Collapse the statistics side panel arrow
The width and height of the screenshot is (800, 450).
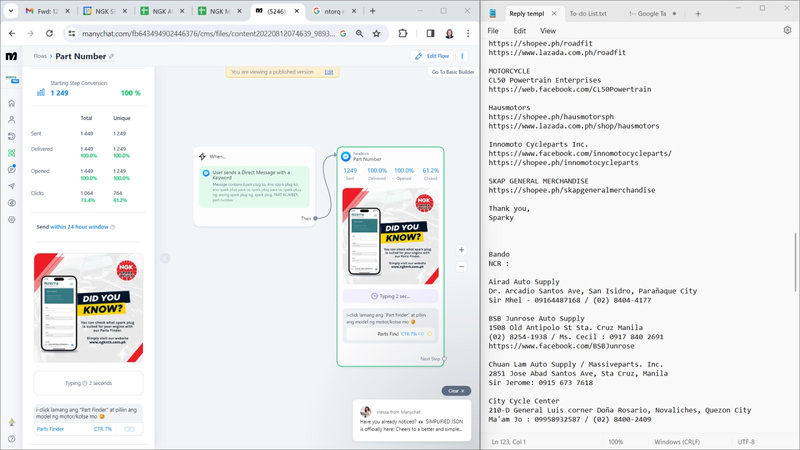click(165, 258)
